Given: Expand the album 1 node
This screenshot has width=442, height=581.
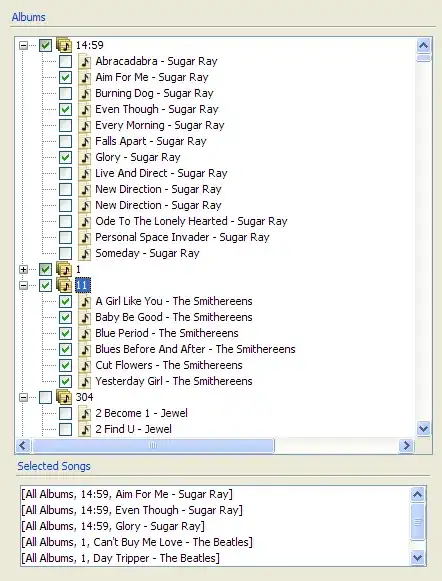Looking at the screenshot, I should click(23, 269).
